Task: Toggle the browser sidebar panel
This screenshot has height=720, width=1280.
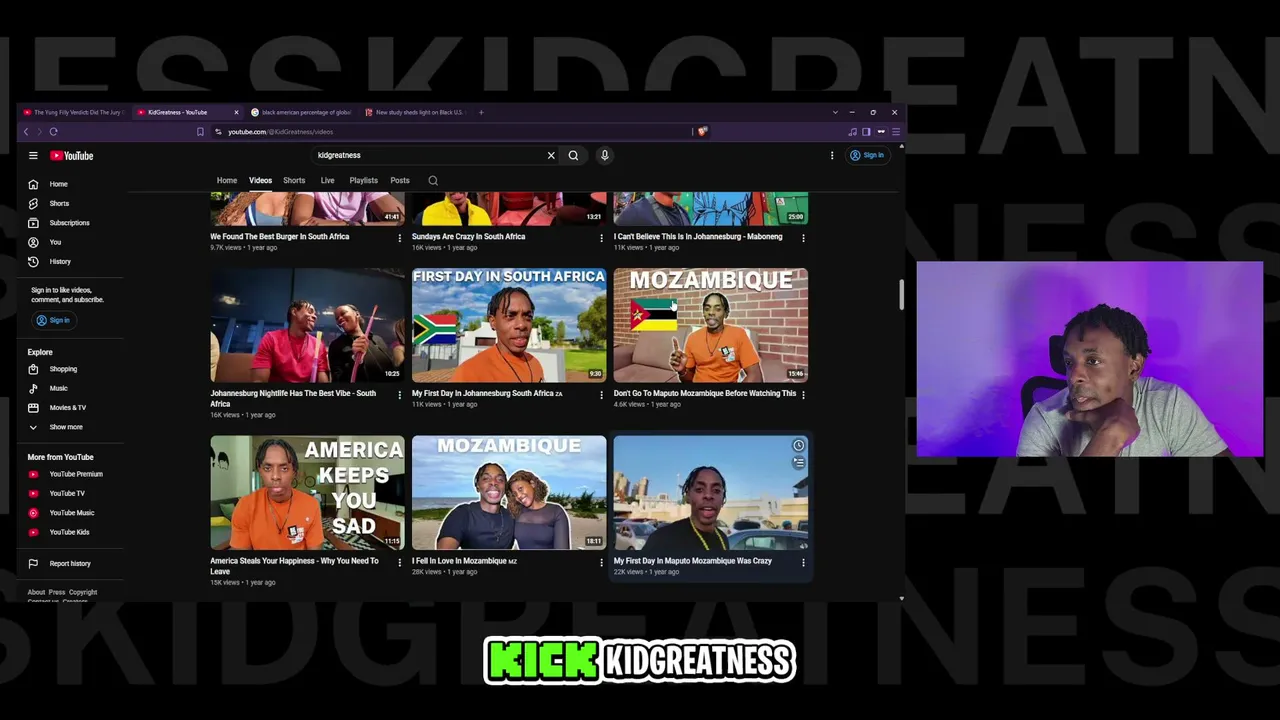Action: click(x=866, y=131)
